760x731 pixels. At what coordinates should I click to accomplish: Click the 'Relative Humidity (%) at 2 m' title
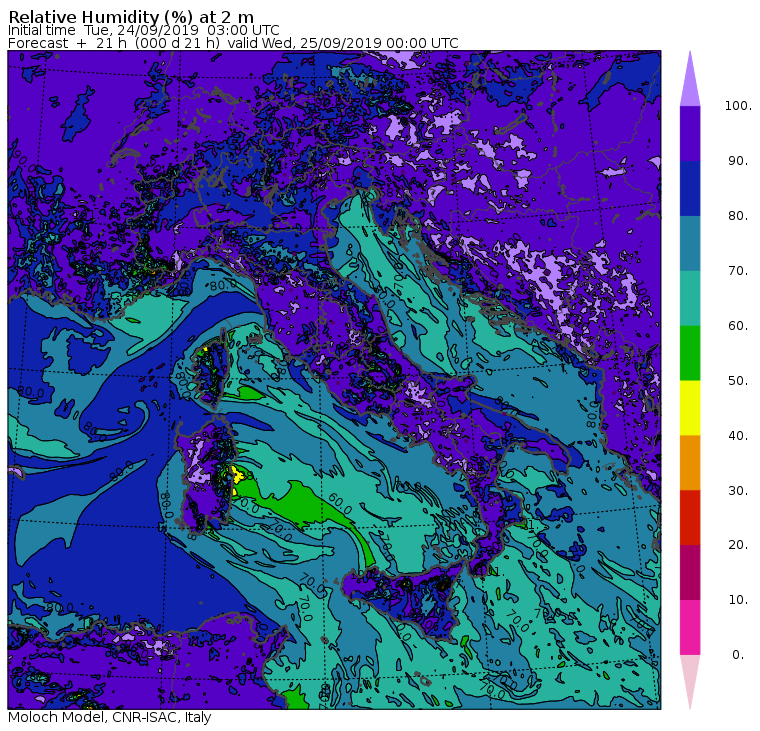pos(131,17)
